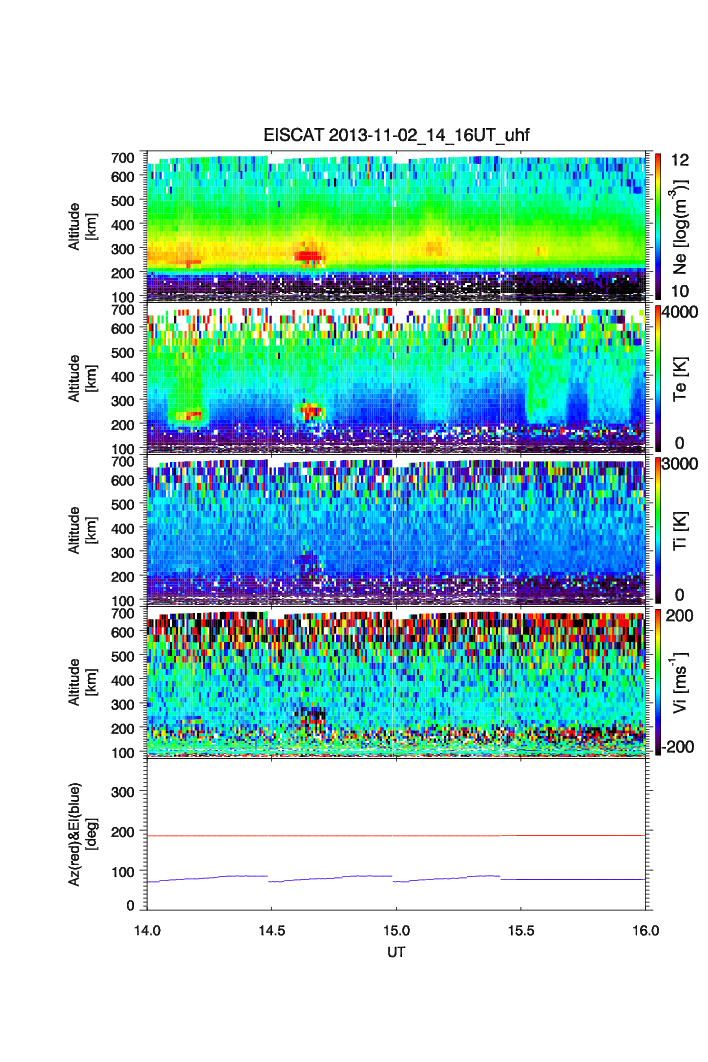Click the Altitude label of the Vi panel
This screenshot has width=708, height=1062.
[x=83, y=682]
